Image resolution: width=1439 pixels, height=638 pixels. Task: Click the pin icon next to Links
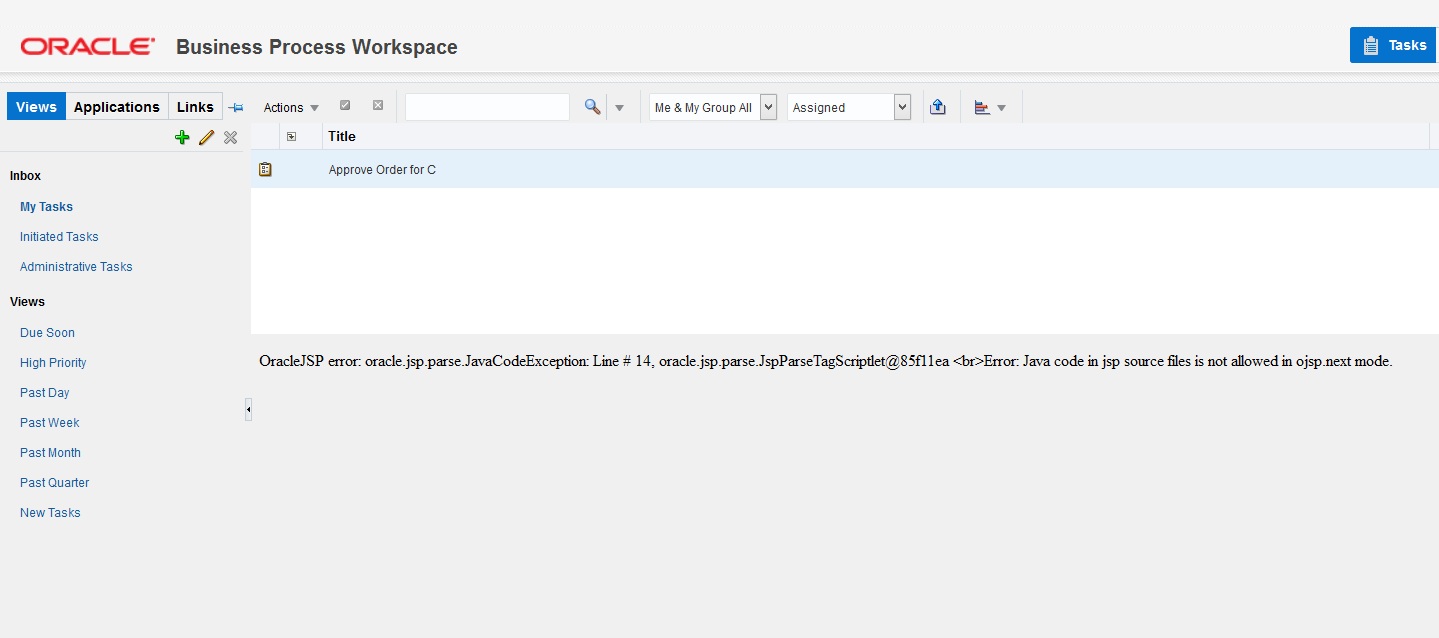(x=236, y=107)
